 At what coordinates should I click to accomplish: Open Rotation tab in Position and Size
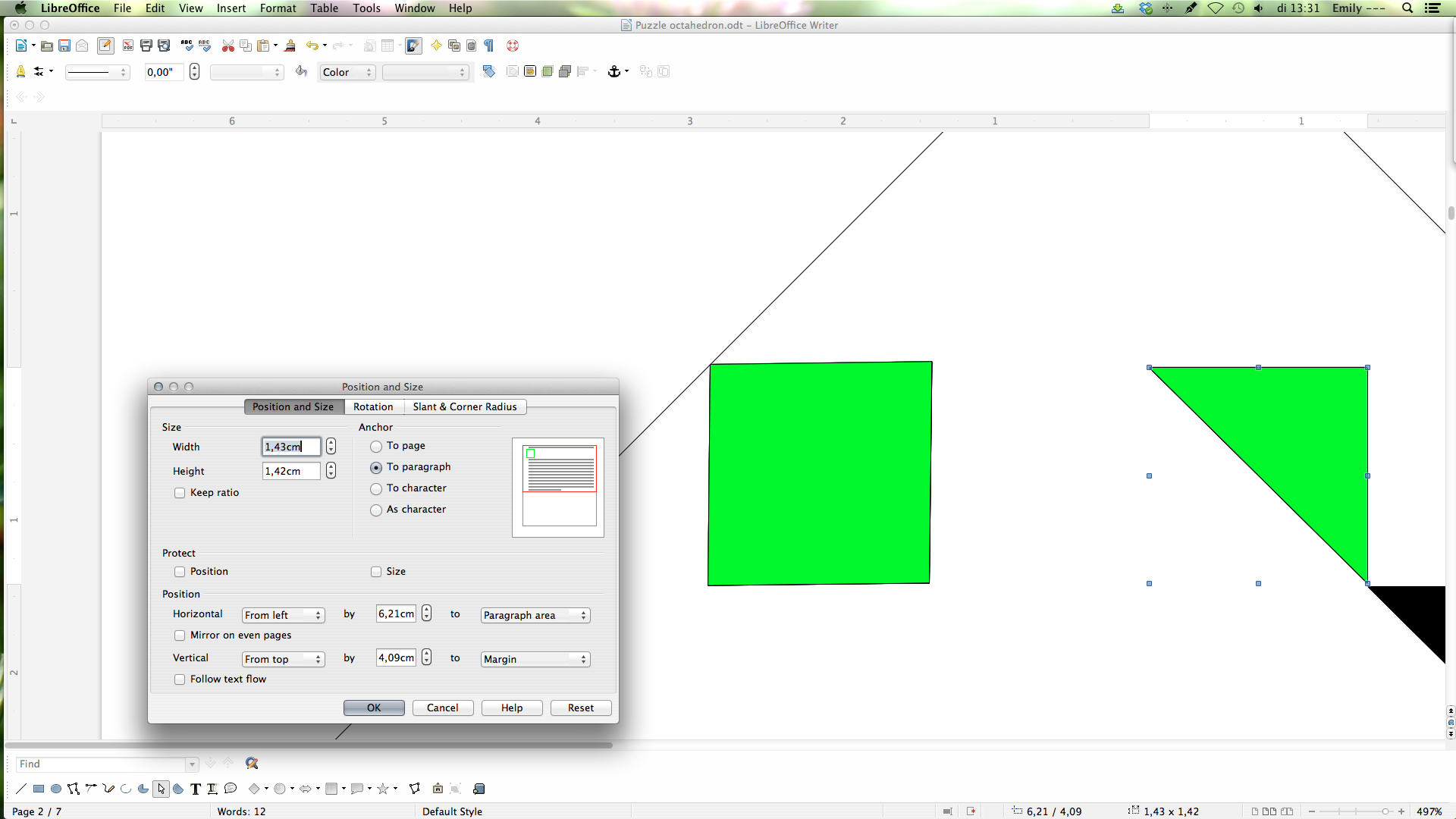tap(373, 406)
